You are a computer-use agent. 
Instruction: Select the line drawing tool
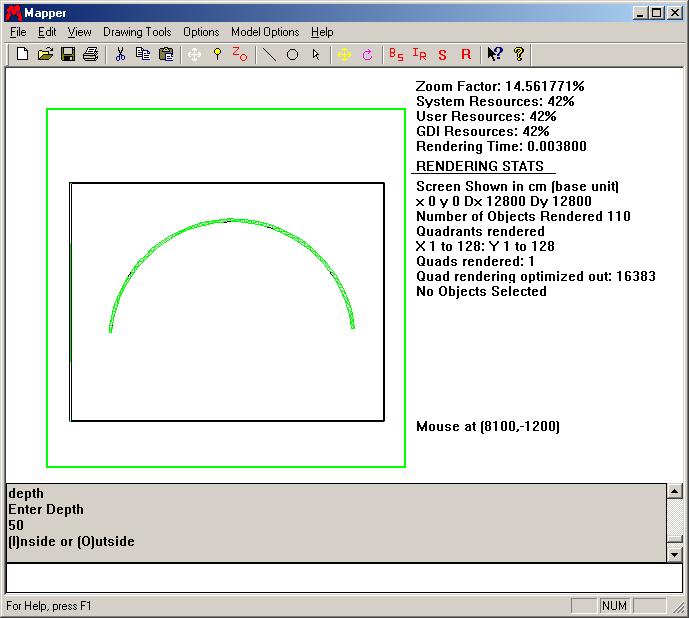click(x=269, y=54)
